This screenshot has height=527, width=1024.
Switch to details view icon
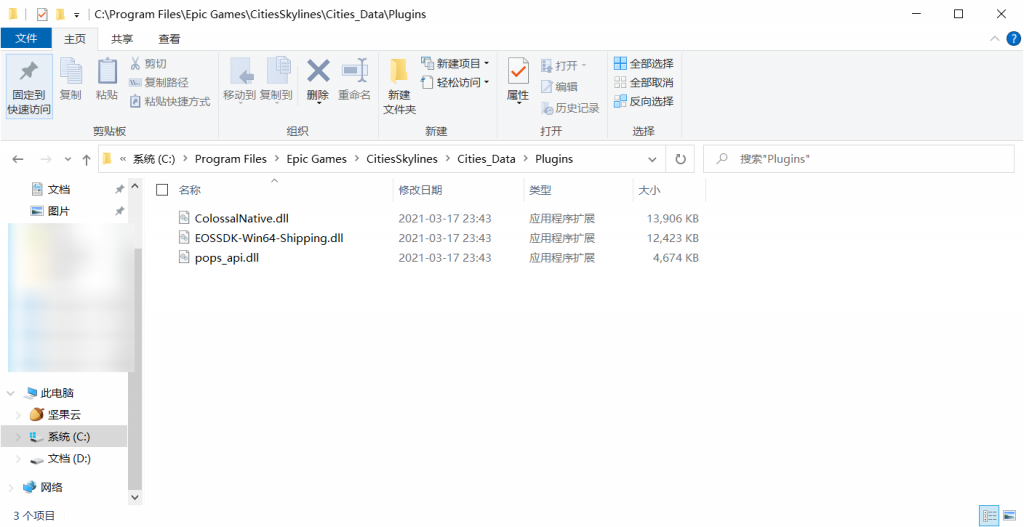989,515
